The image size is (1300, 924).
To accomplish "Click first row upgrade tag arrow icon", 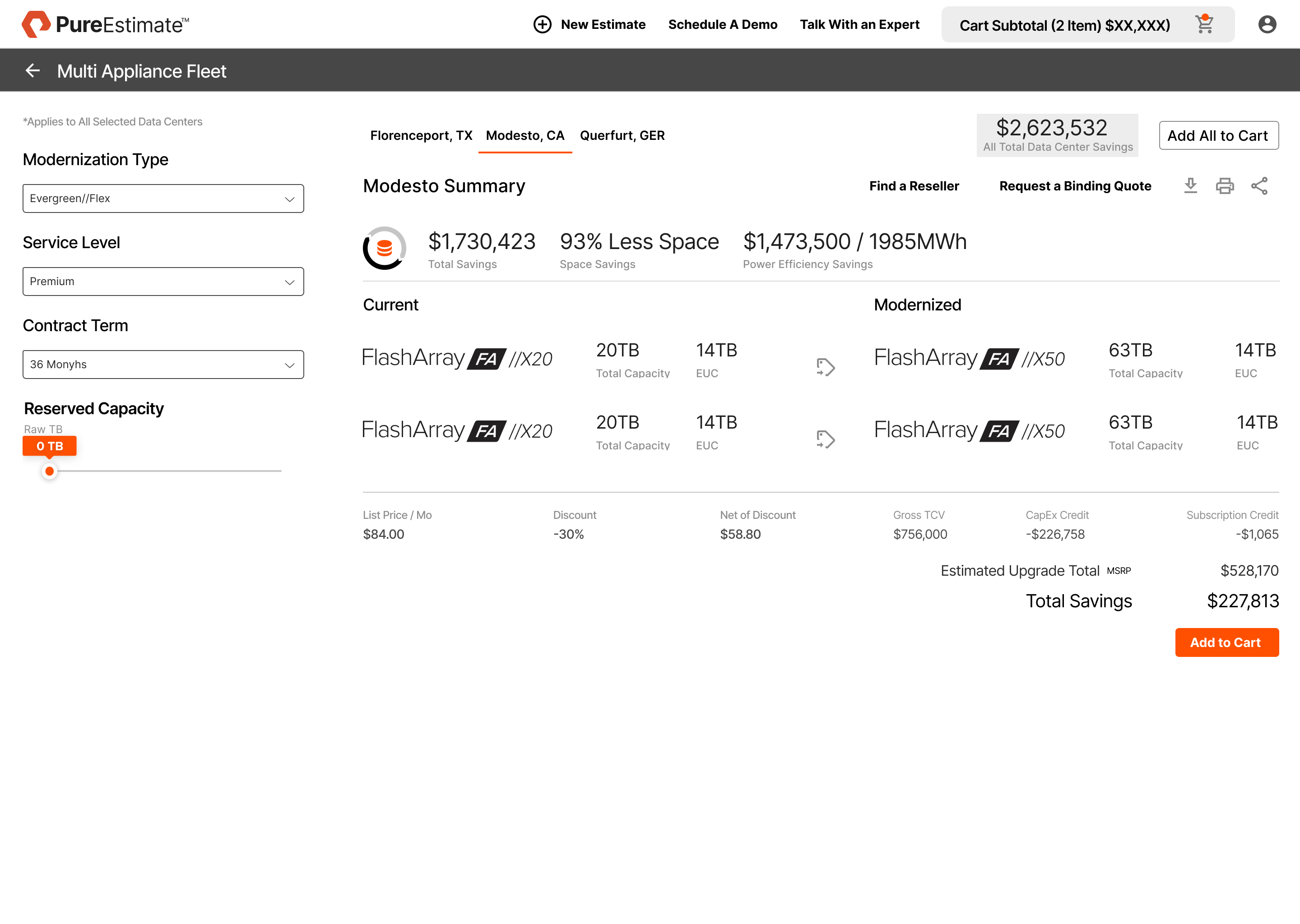I will [825, 367].
